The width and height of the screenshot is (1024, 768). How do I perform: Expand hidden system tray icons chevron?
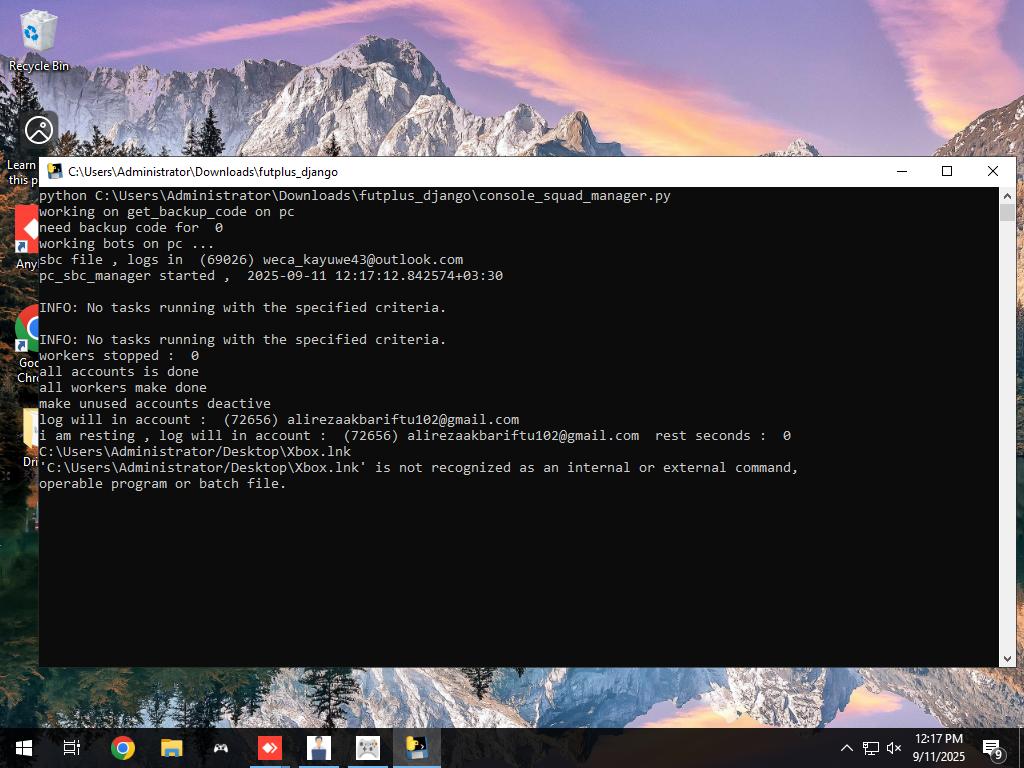tap(847, 748)
